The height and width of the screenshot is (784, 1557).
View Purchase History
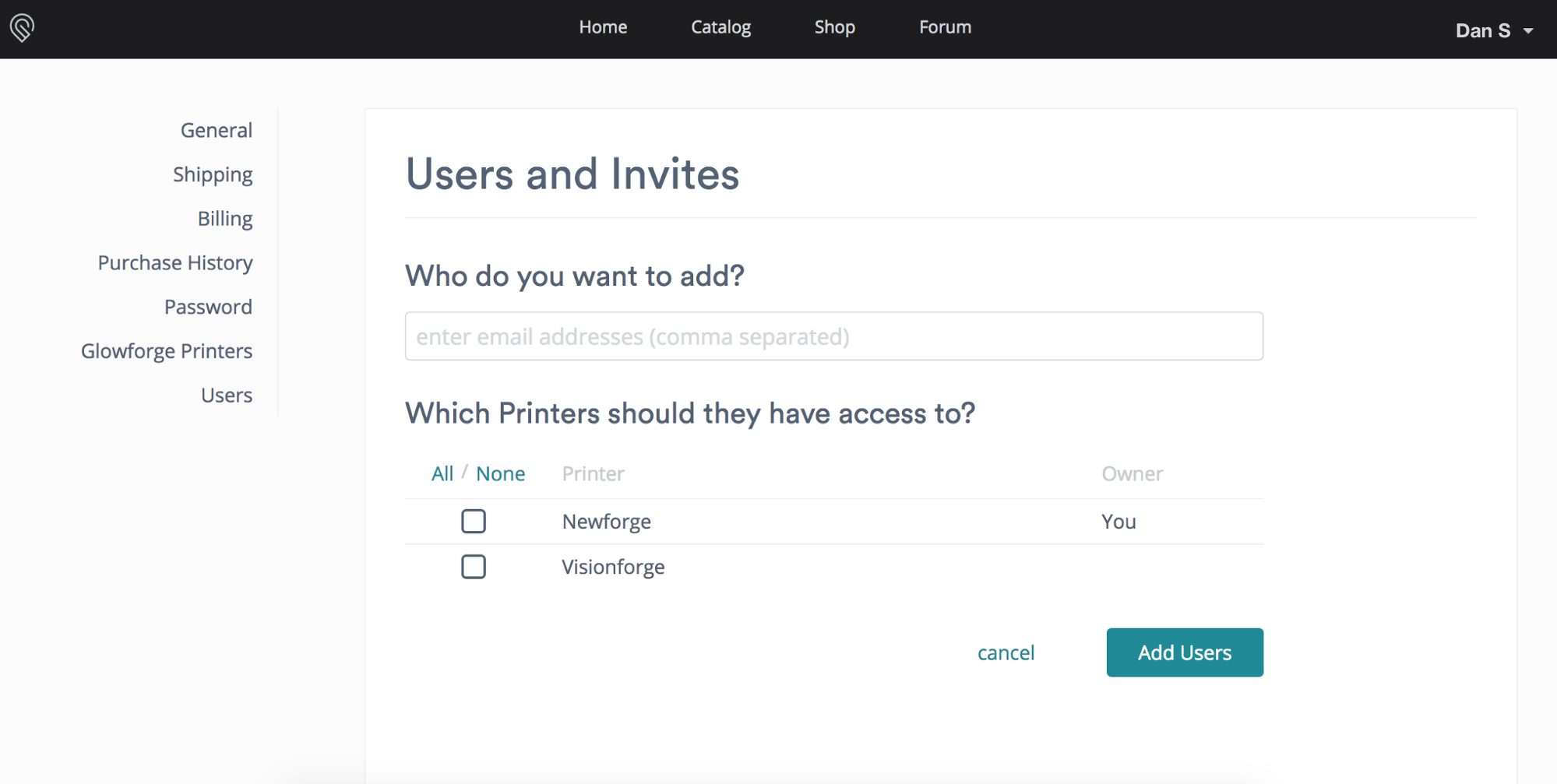pyautogui.click(x=174, y=262)
